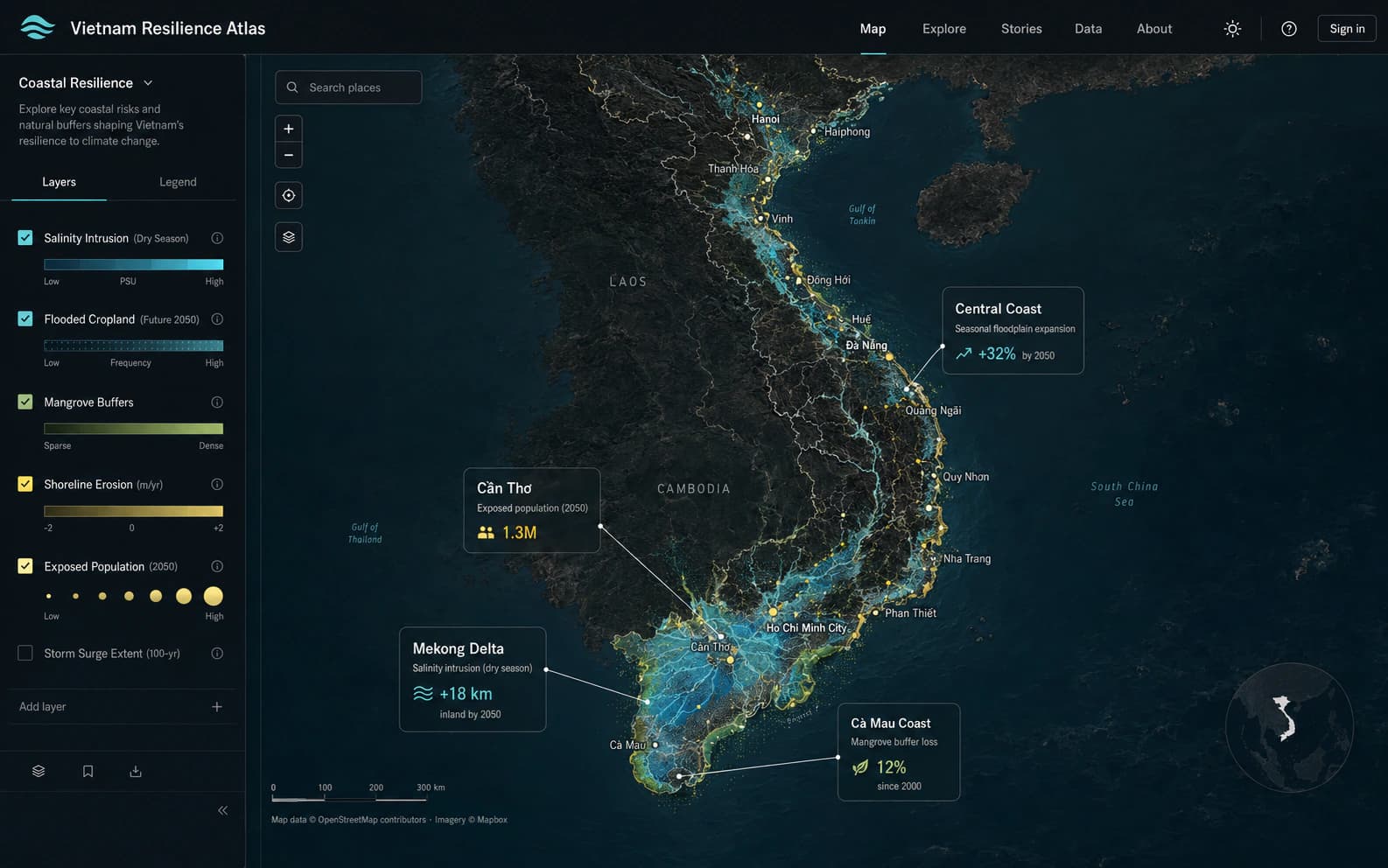Click into the Search places field
Image resolution: width=1388 pixels, height=868 pixels.
(x=348, y=87)
